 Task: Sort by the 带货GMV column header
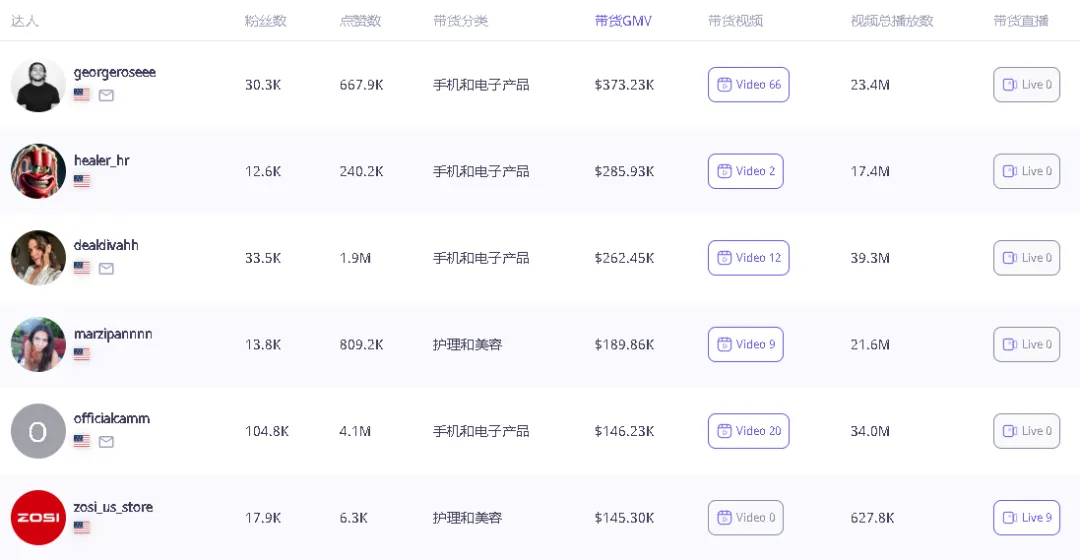[623, 21]
